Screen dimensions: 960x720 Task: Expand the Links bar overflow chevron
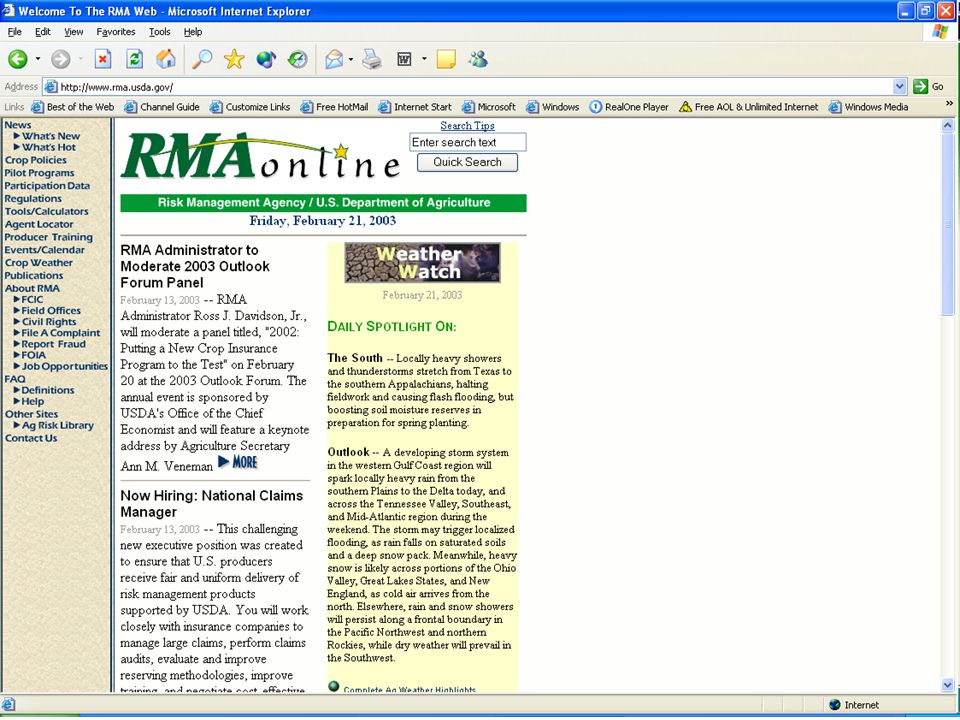coord(950,103)
